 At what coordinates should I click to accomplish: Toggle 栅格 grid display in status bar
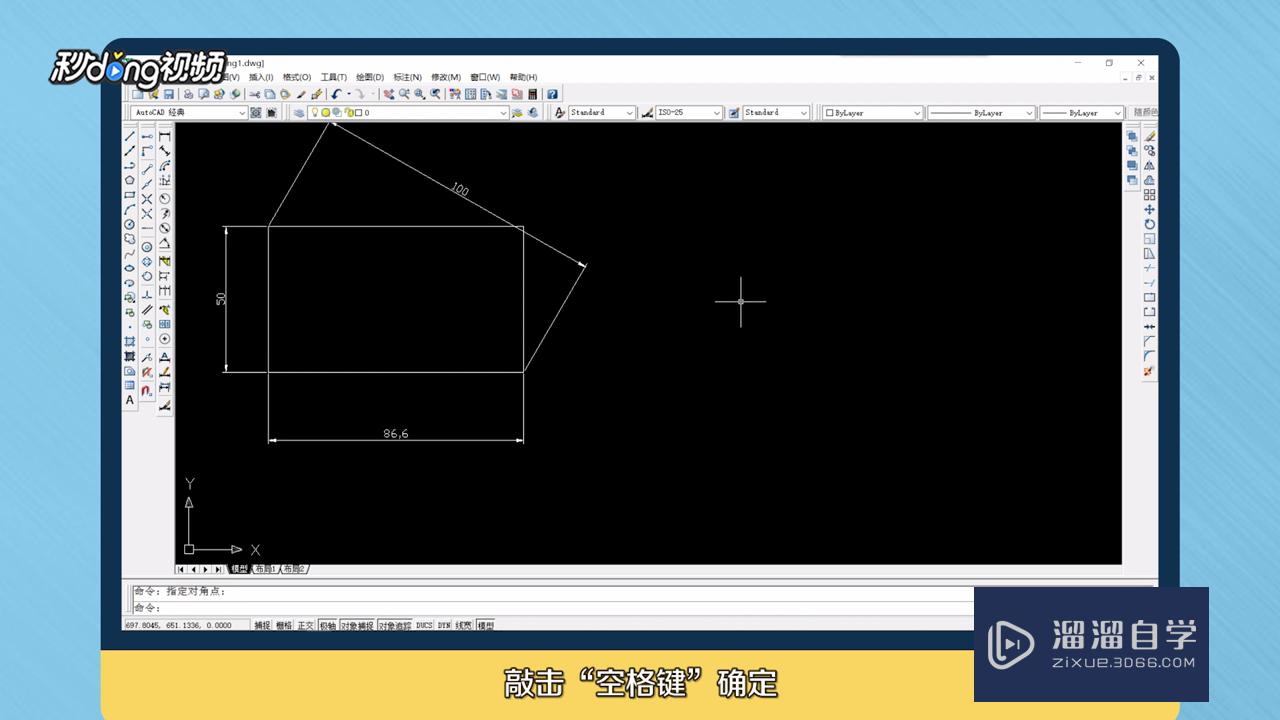(x=284, y=625)
